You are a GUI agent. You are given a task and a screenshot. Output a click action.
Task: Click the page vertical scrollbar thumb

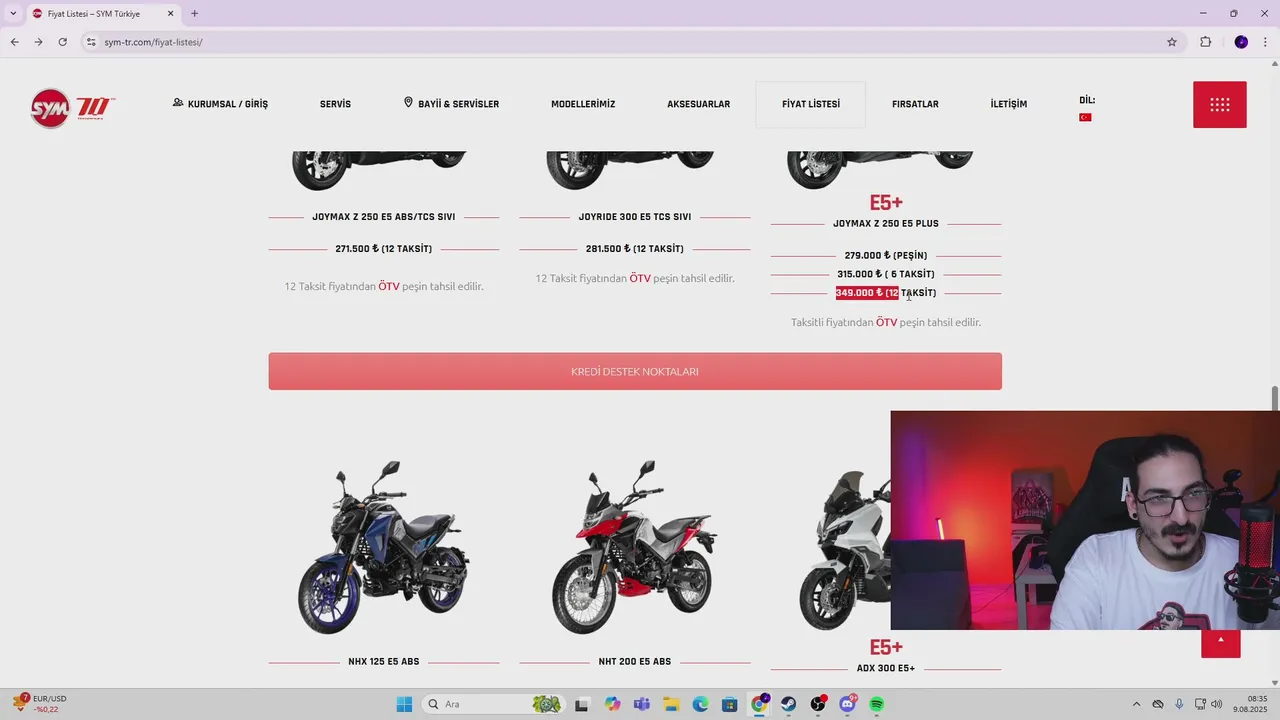tap(1275, 397)
